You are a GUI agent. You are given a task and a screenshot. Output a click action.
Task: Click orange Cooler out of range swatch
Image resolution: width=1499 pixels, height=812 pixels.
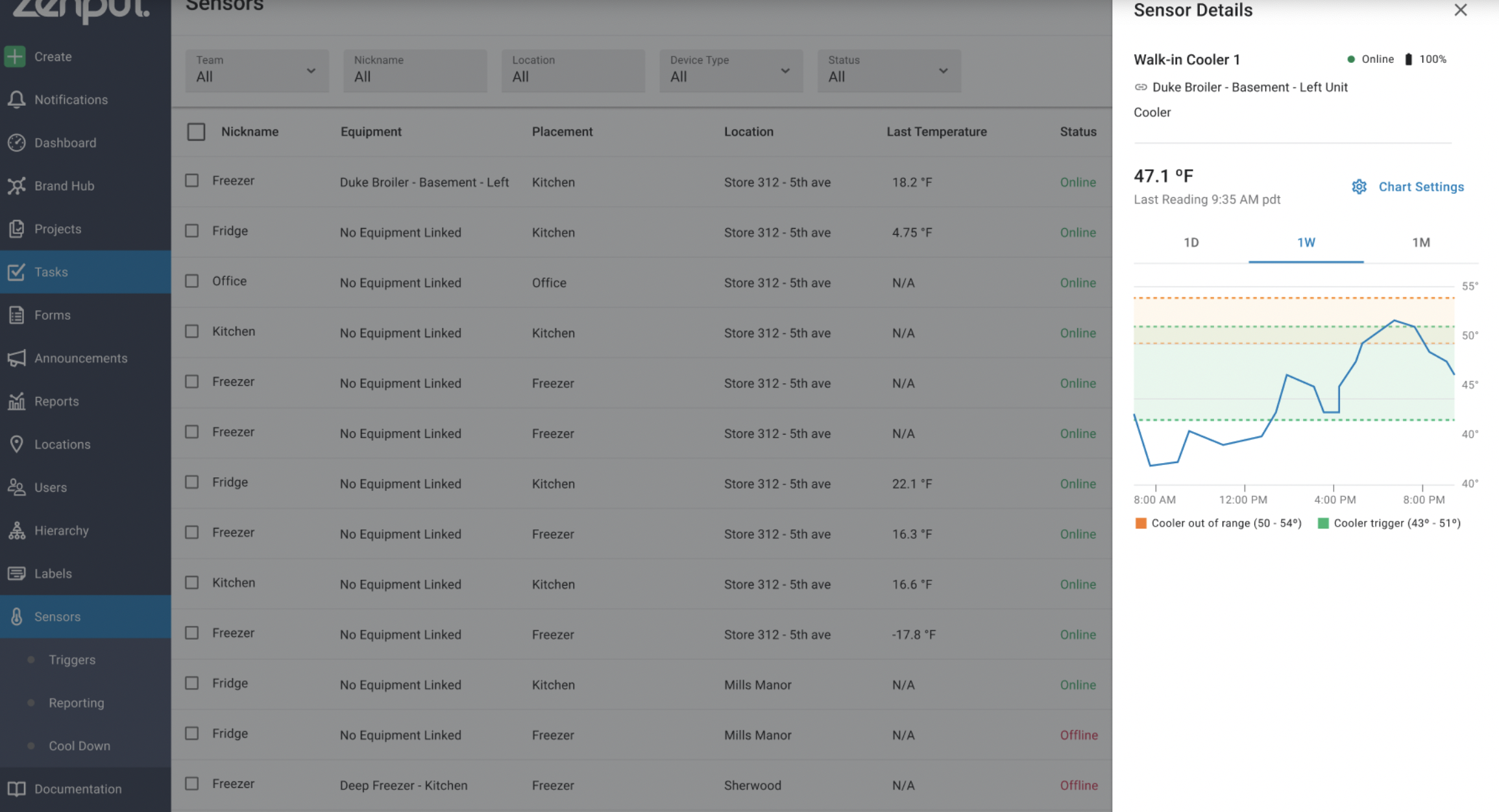click(1141, 523)
